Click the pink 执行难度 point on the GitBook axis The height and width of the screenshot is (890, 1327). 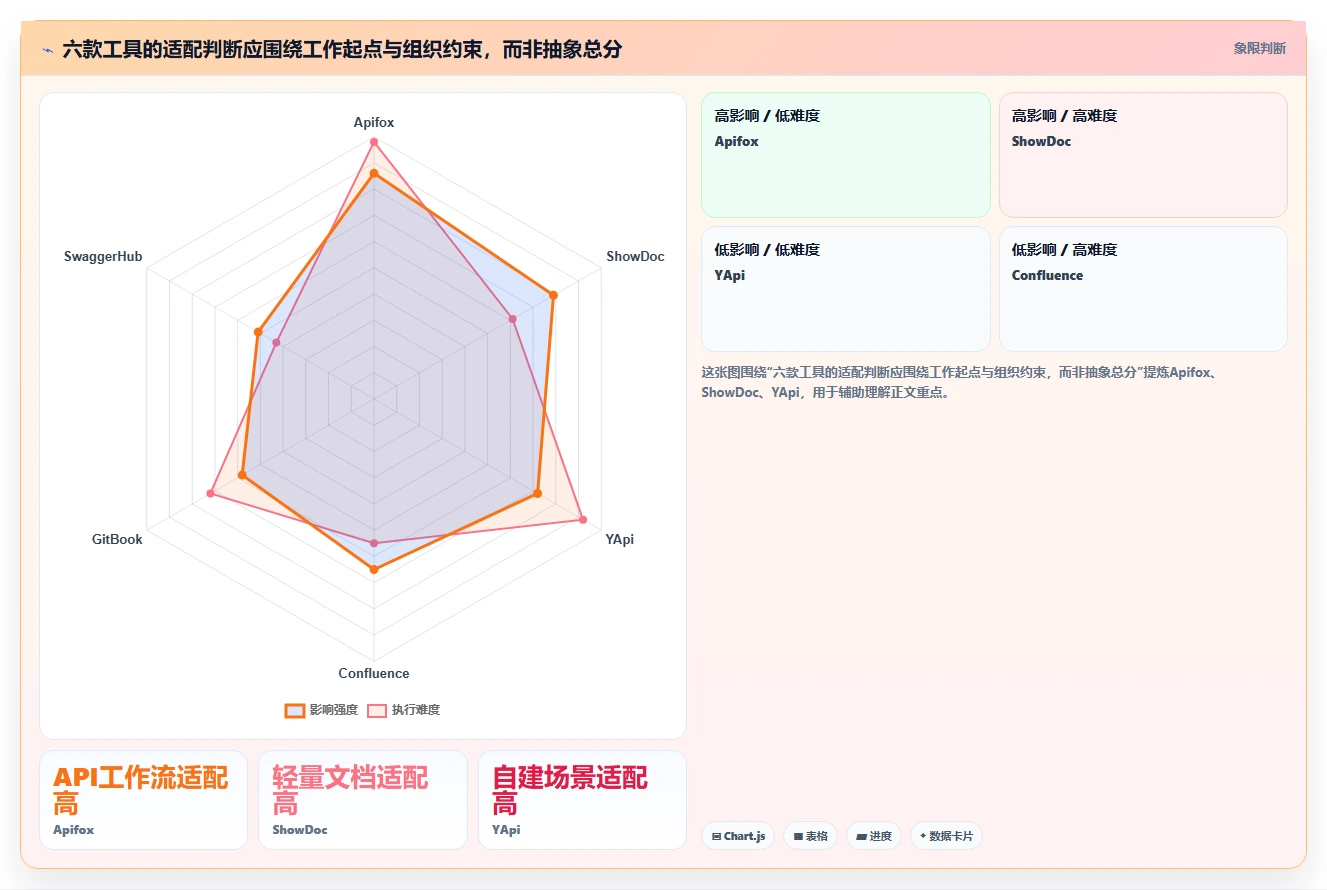(x=210, y=493)
